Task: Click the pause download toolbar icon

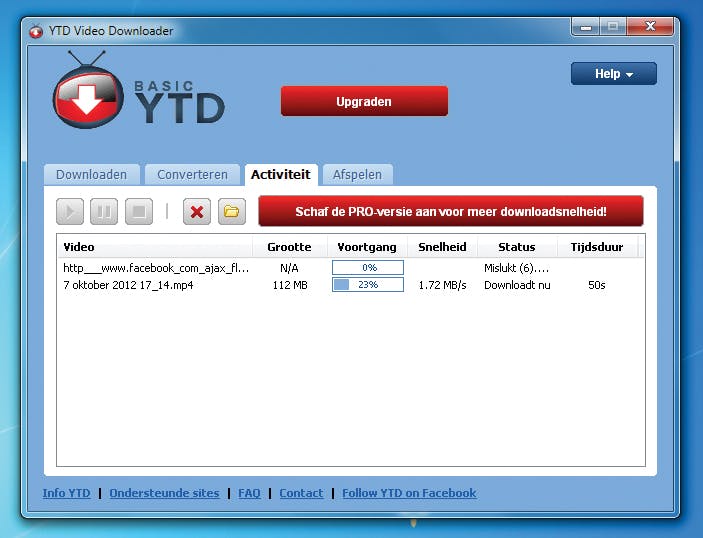Action: (x=104, y=211)
